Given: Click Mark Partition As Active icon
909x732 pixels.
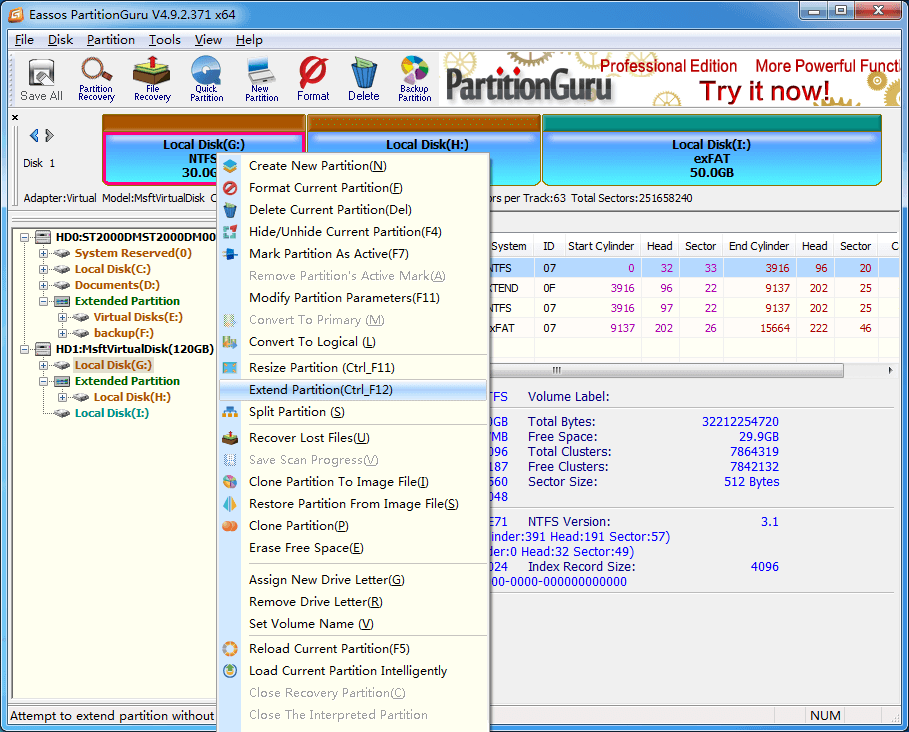Looking at the screenshot, I should [230, 254].
